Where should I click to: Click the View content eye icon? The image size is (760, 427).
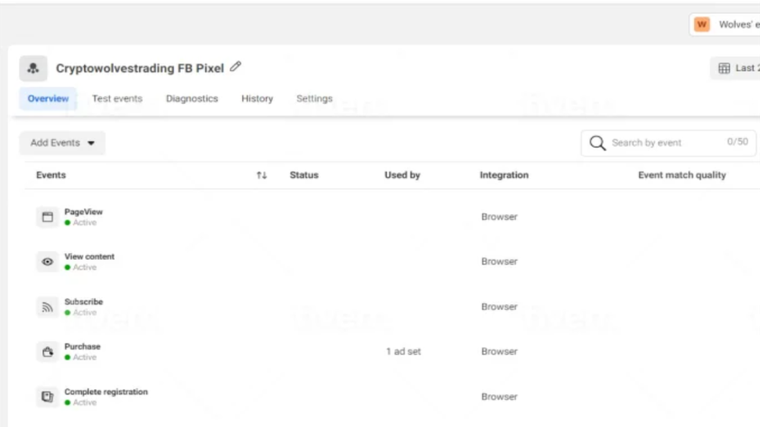47,262
